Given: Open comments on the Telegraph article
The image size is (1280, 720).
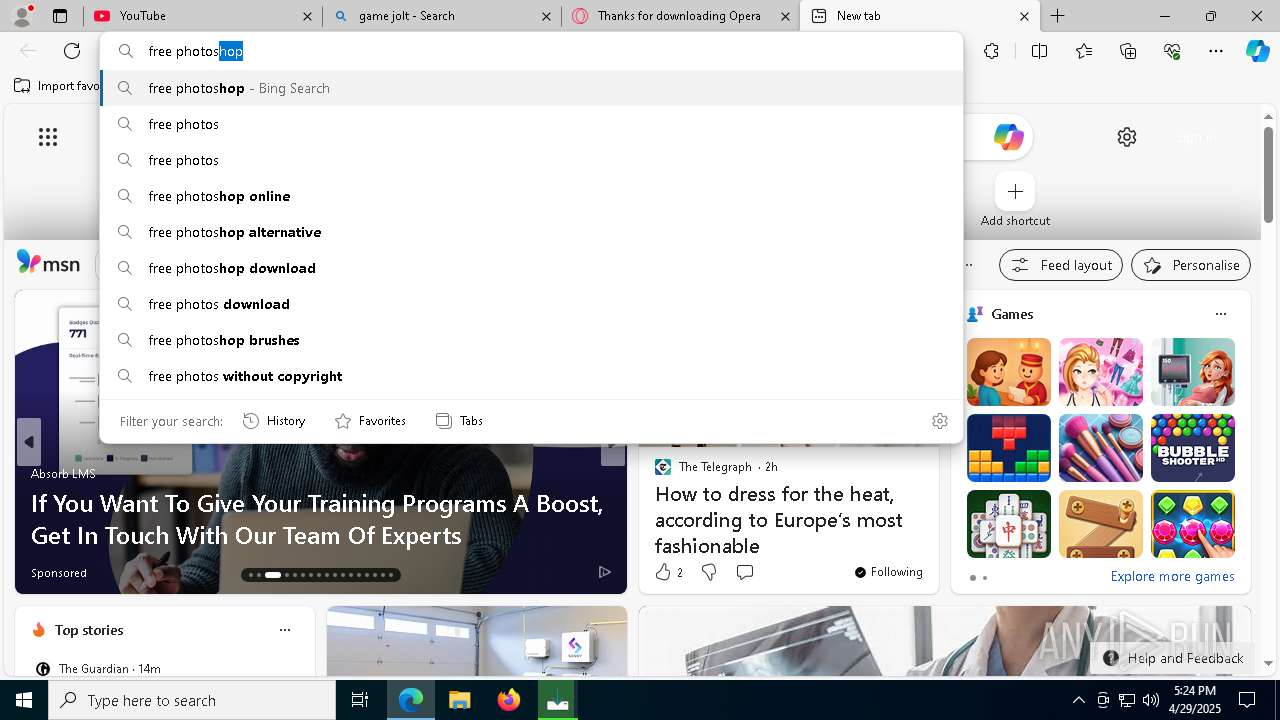Looking at the screenshot, I should [x=745, y=572].
